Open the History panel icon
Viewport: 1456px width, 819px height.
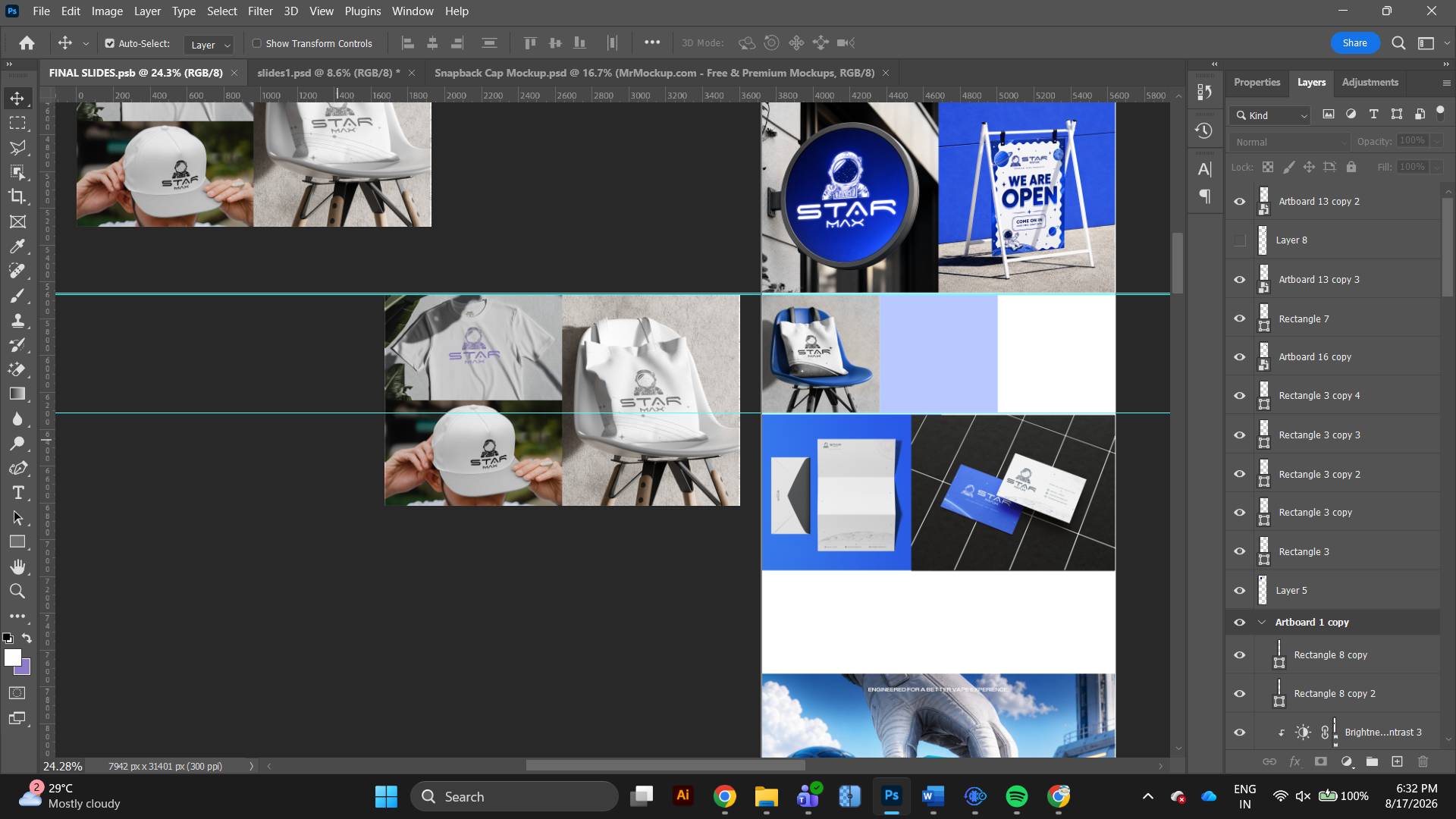1204,130
